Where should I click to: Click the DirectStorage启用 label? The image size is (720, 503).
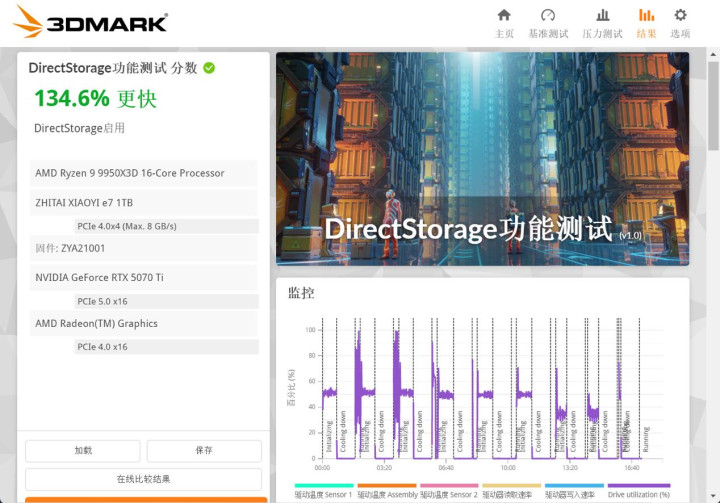[x=79, y=128]
